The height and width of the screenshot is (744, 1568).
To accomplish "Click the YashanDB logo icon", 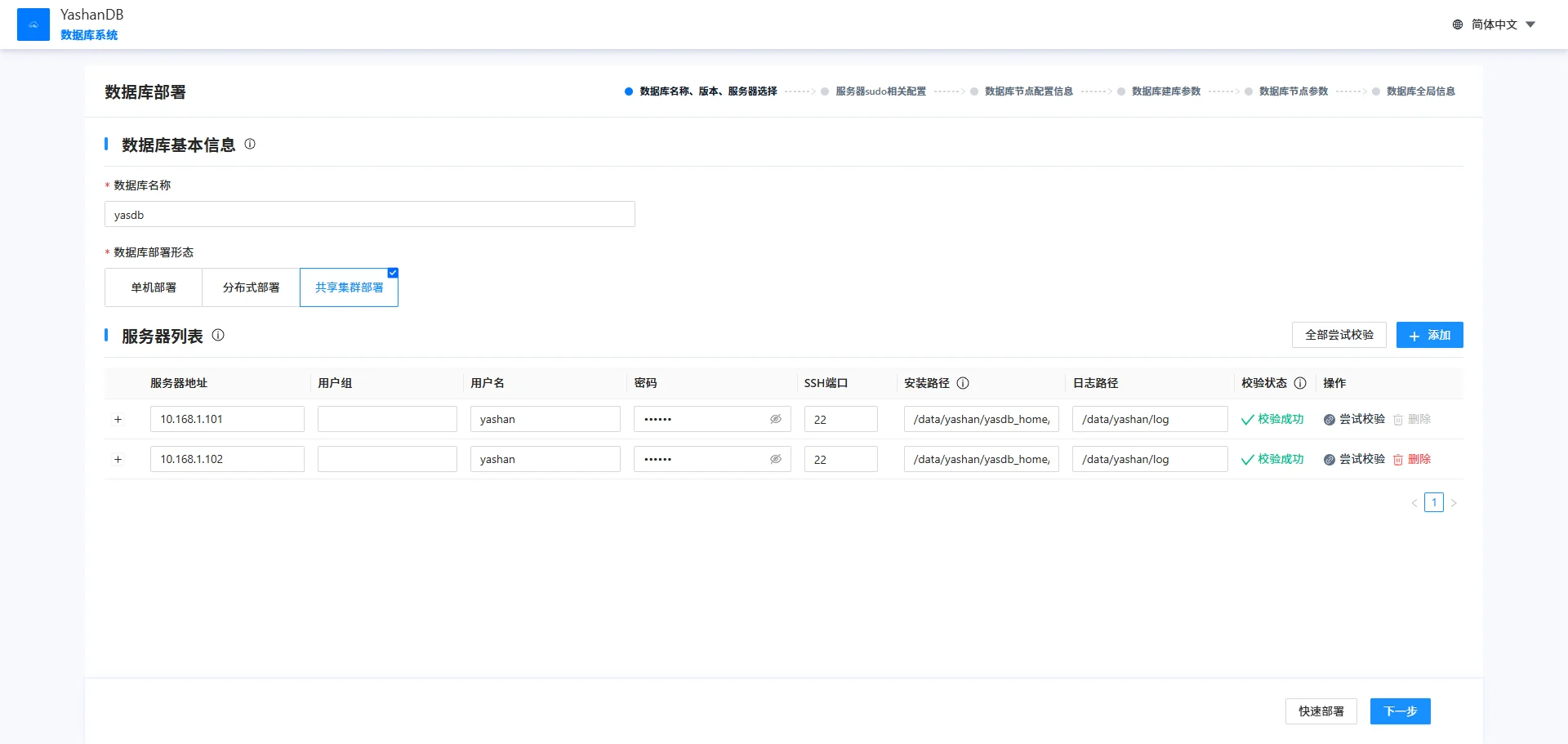I will point(33,25).
